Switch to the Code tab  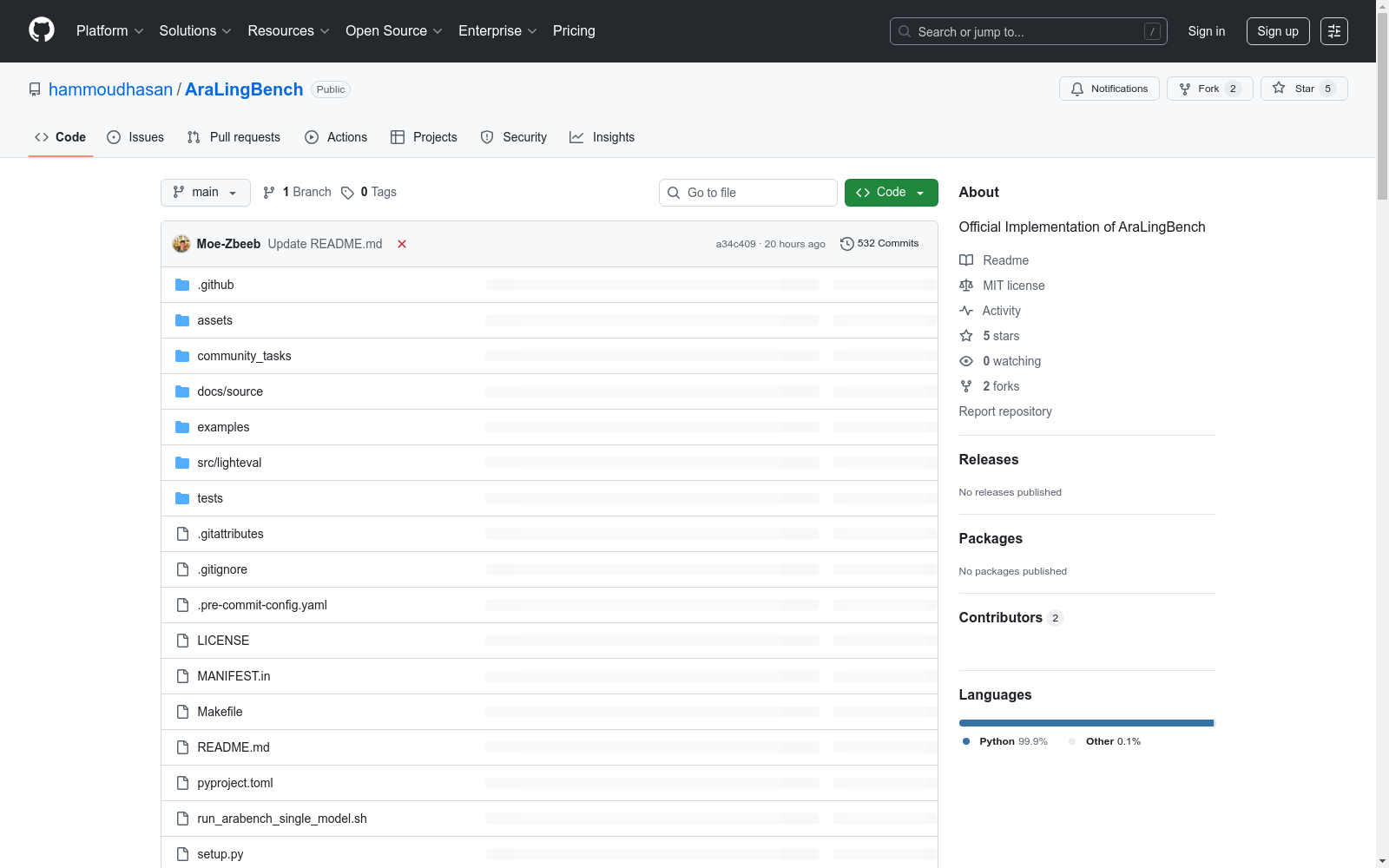coord(61,137)
